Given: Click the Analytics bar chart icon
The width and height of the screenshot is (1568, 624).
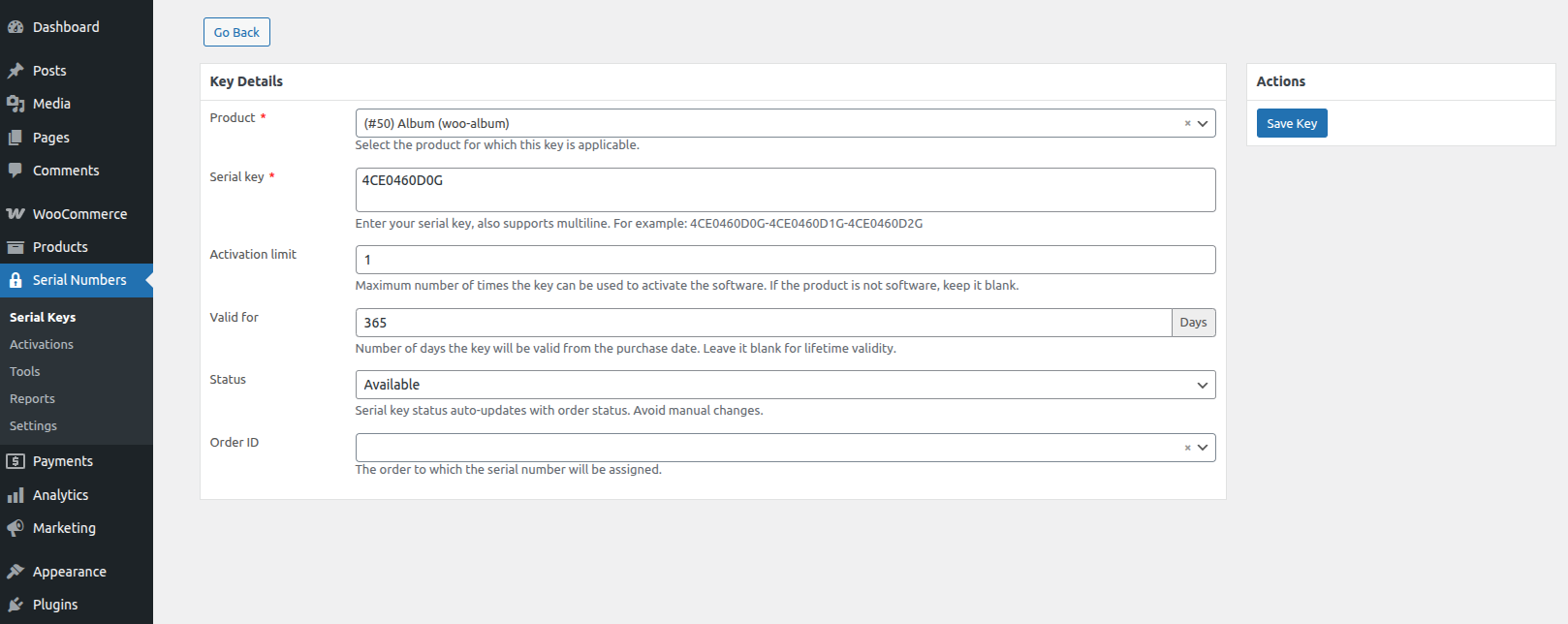Looking at the screenshot, I should tap(16, 495).
